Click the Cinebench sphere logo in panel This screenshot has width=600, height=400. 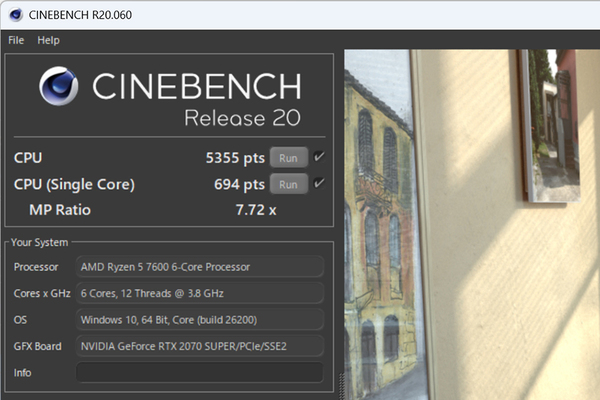(x=59, y=86)
